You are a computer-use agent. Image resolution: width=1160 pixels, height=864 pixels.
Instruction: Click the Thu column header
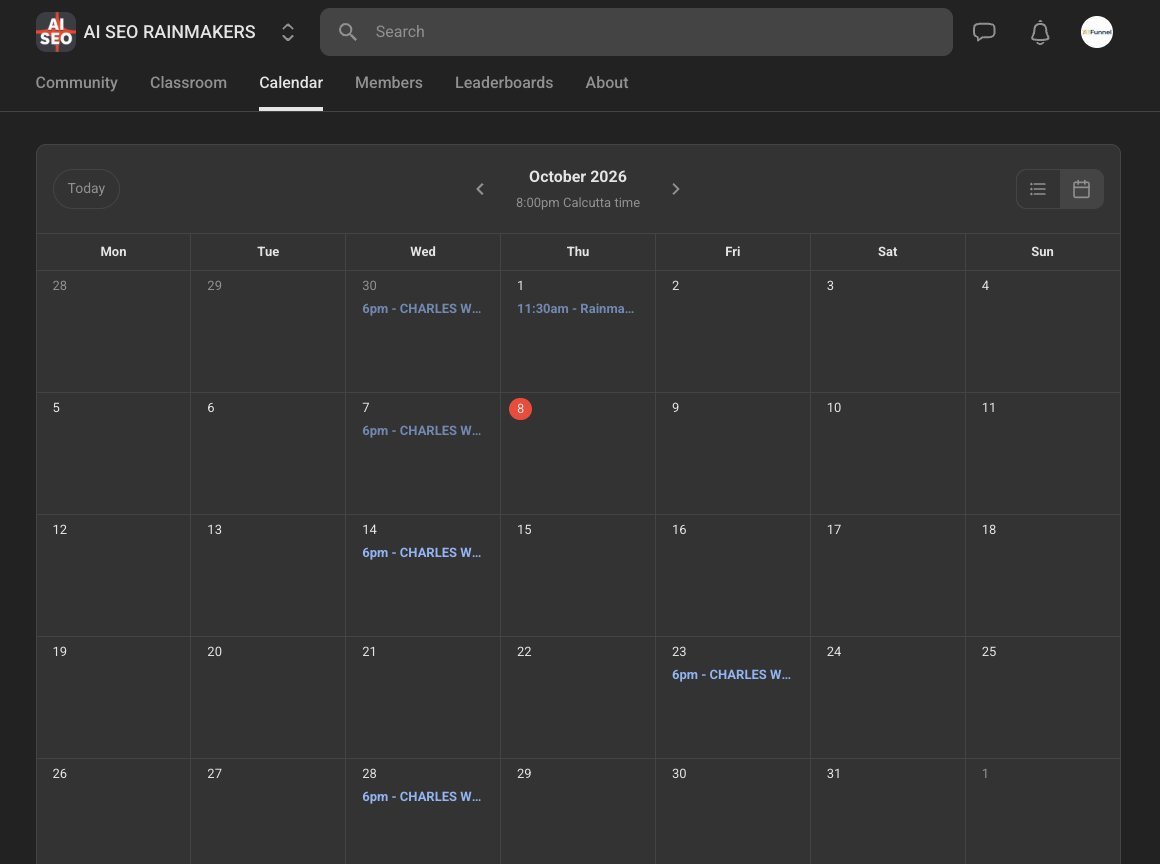coord(578,252)
